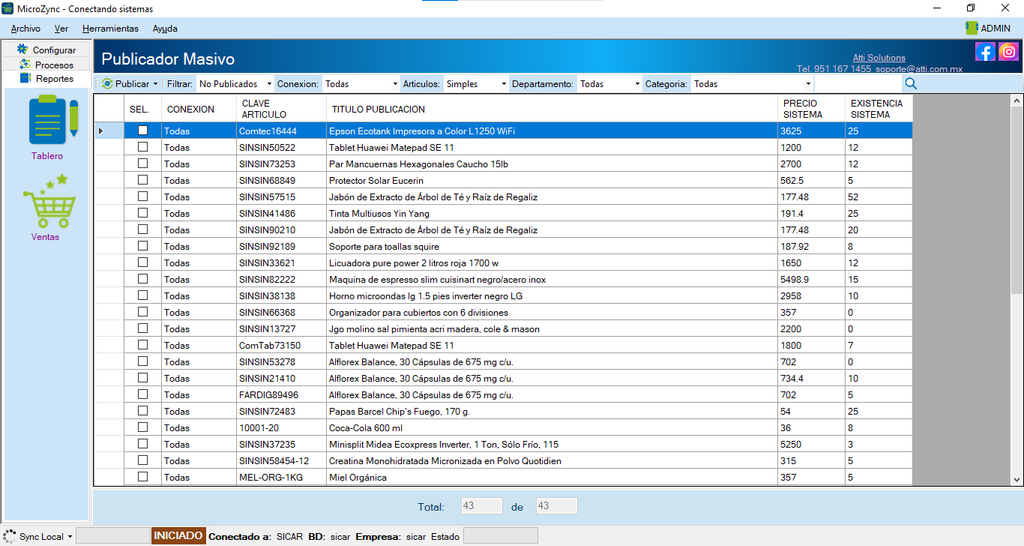Check the box for SINSIN50522 Tablet Huawei row
Image resolution: width=1024 pixels, height=546 pixels.
pyautogui.click(x=142, y=147)
